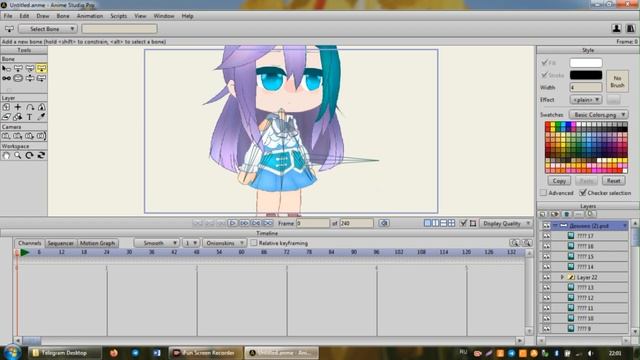The image size is (640, 360).
Task: Select the Shear Layer tool
Action: tap(6, 117)
